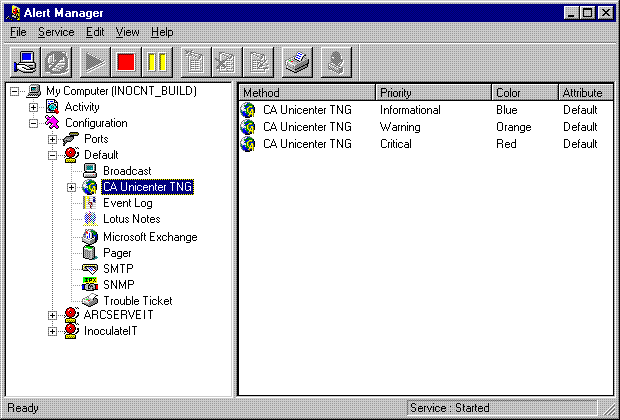Expand the Activity tree node
Image resolution: width=620 pixels, height=420 pixels.
34,107
